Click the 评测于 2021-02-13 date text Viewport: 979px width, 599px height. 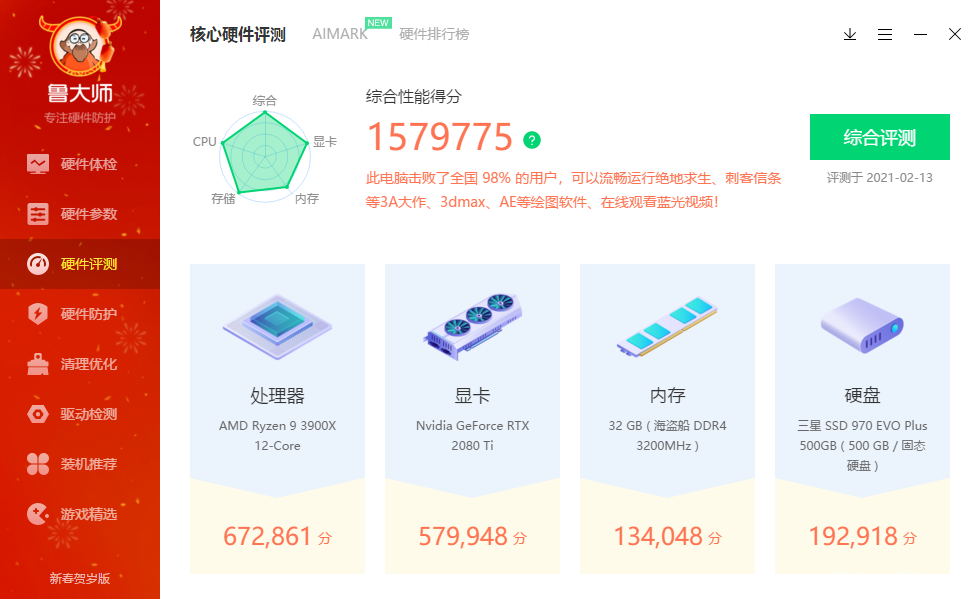pyautogui.click(x=880, y=178)
